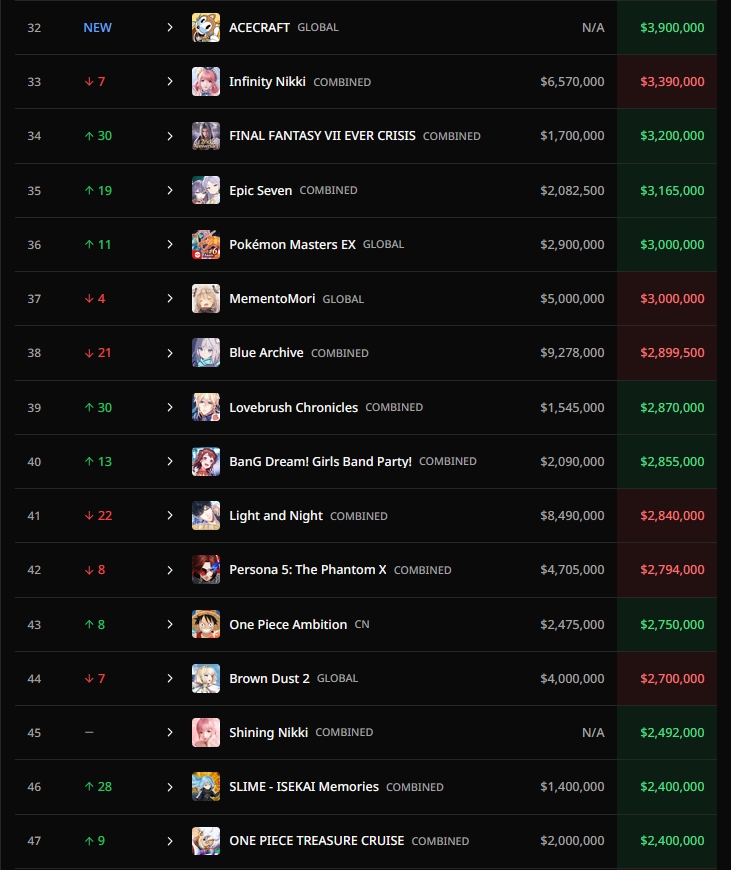Click the BanG Dream! Girls Band Party! icon
Screen dimensions: 731x870
(206, 462)
